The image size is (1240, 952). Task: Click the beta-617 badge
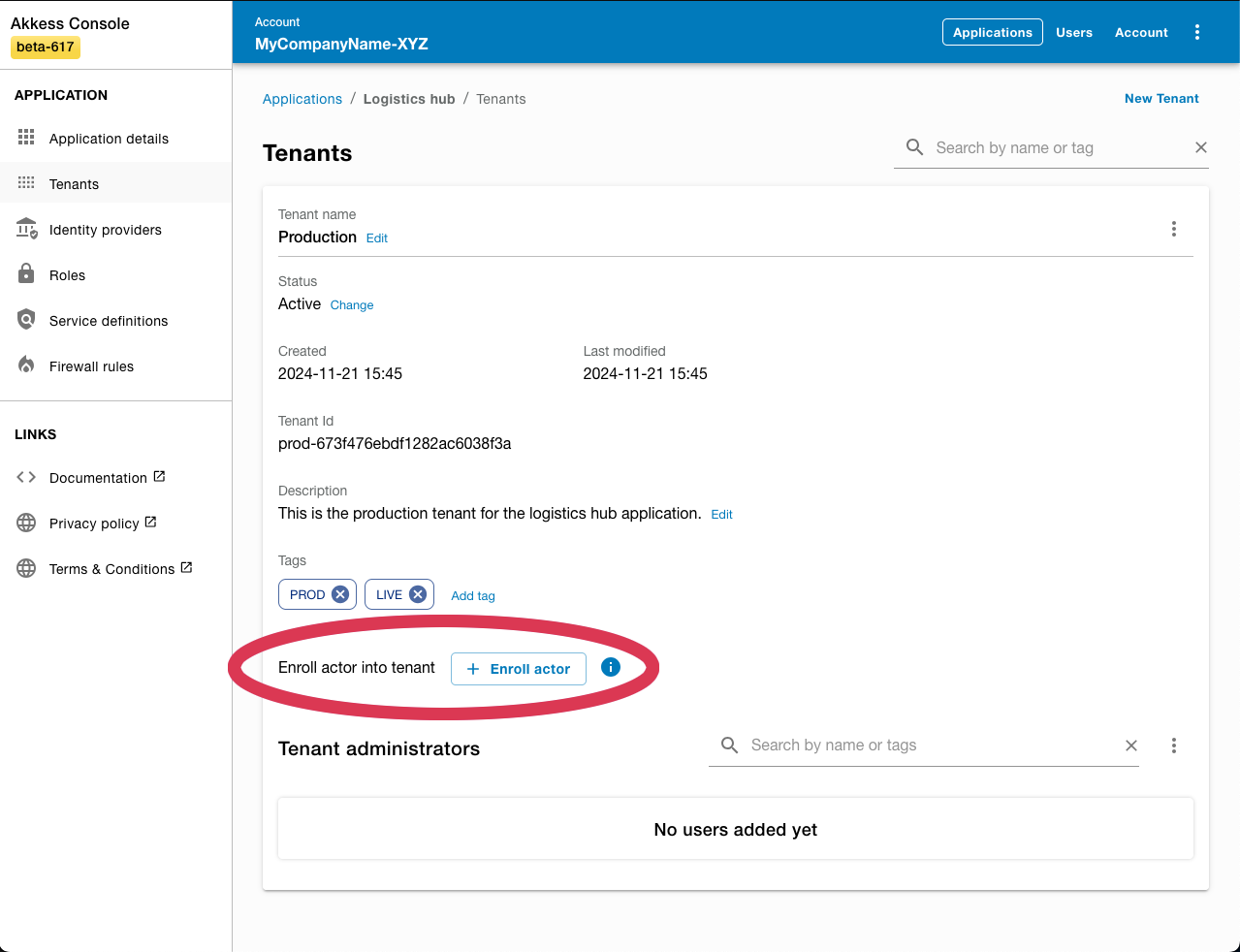click(x=45, y=47)
